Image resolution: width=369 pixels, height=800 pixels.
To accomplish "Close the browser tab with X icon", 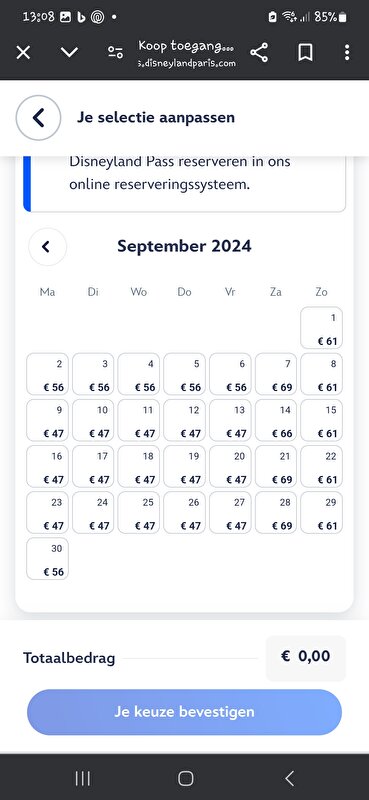I will [23, 52].
